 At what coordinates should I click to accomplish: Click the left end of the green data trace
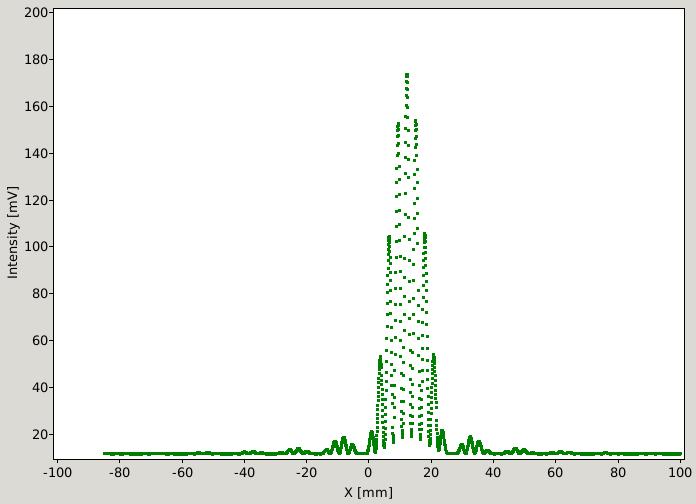click(x=105, y=453)
